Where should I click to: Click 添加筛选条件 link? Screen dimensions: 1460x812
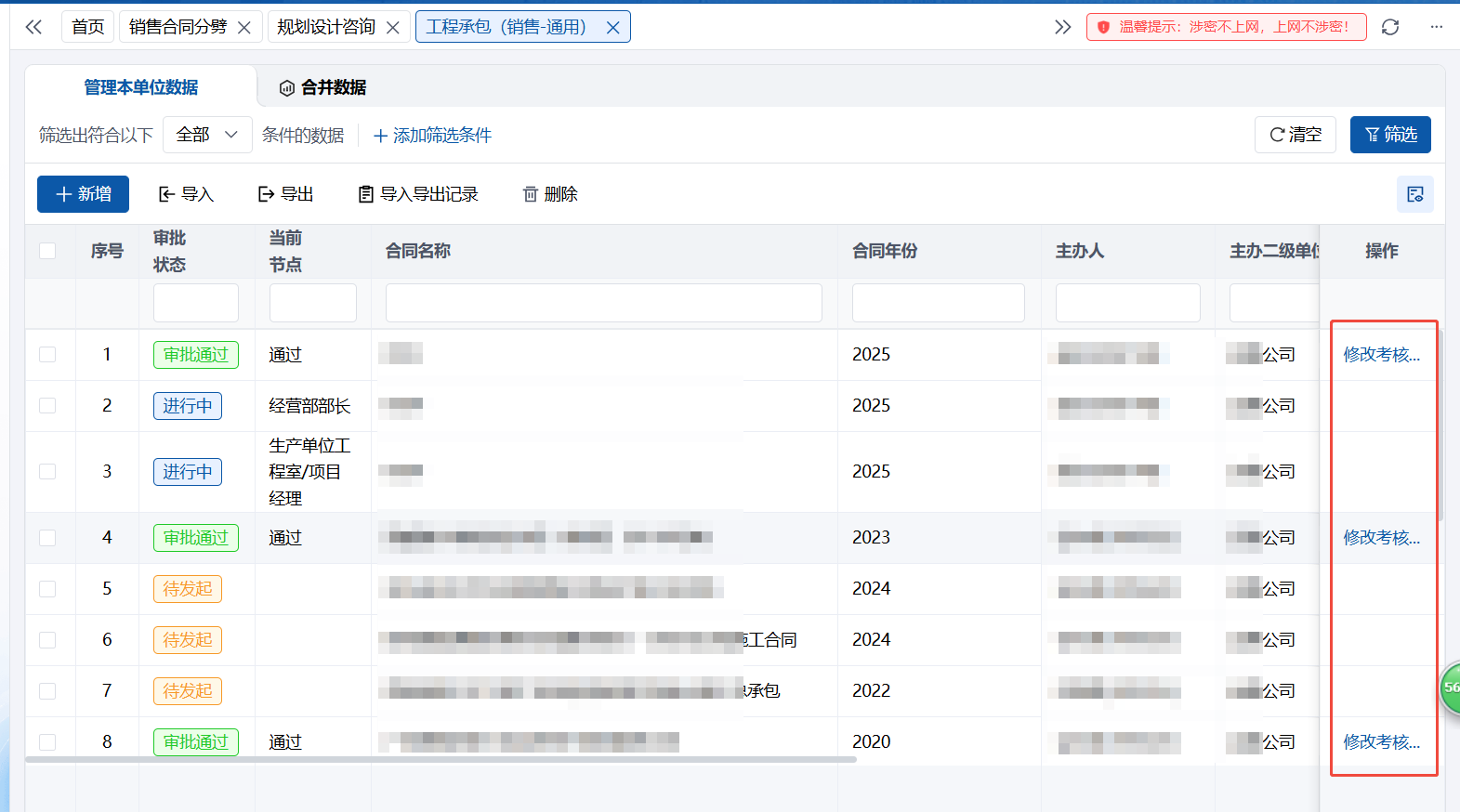pyautogui.click(x=432, y=136)
